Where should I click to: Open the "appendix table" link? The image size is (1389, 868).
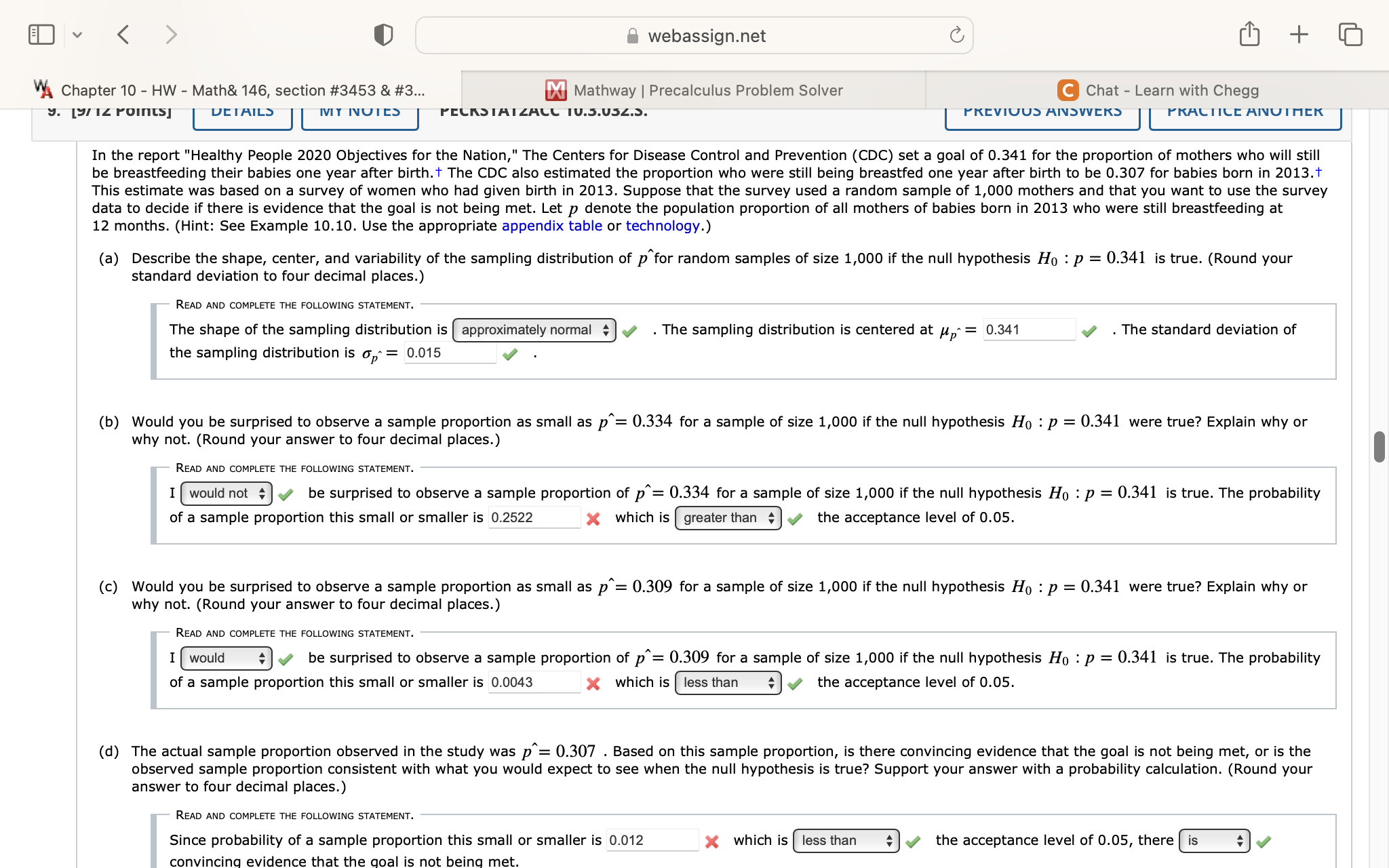[x=552, y=226]
